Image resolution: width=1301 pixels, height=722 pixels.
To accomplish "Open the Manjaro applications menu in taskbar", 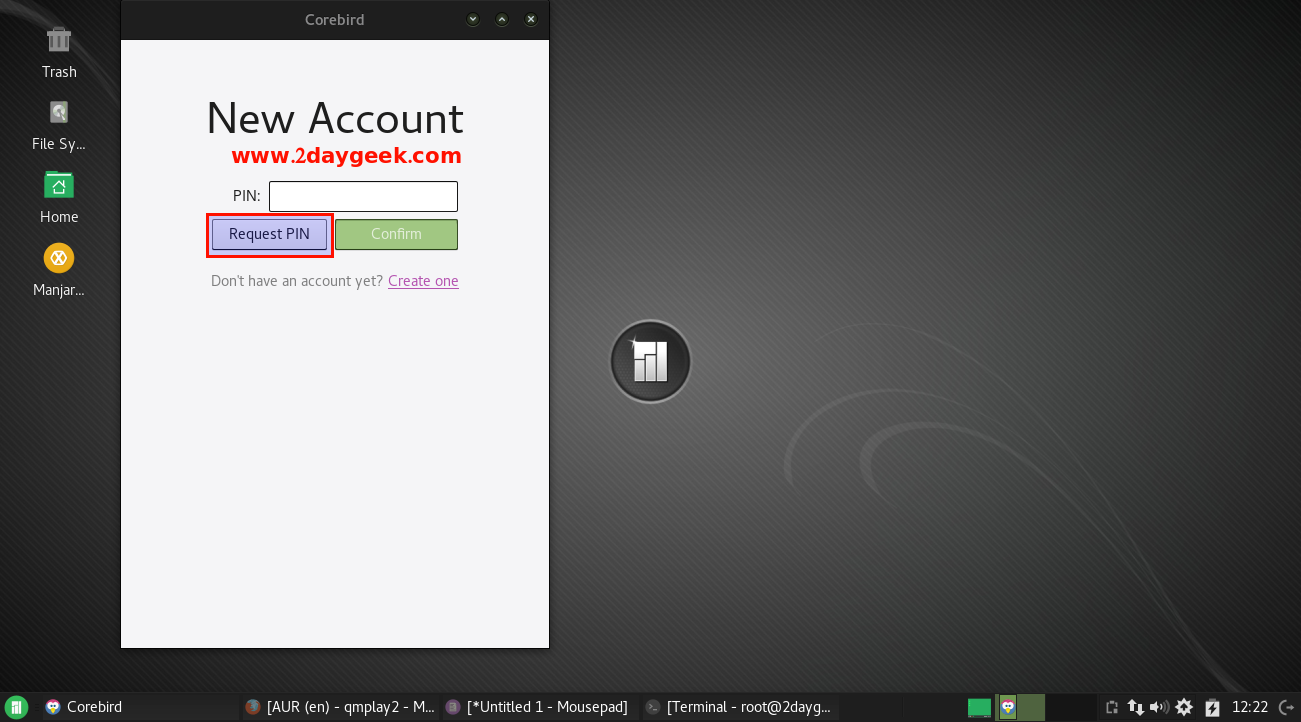I will point(17,707).
